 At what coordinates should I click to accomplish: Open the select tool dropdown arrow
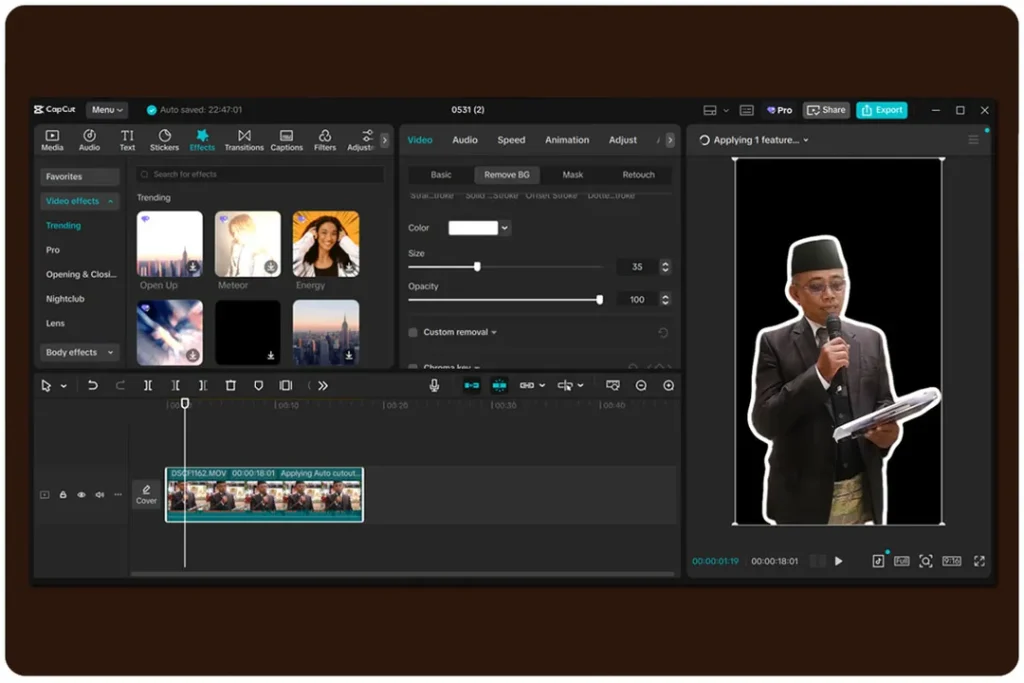tap(63, 386)
